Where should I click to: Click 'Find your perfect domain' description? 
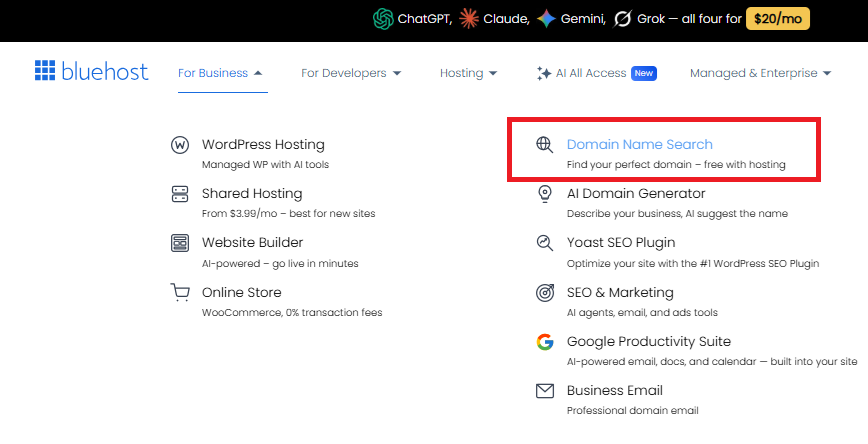pos(676,164)
